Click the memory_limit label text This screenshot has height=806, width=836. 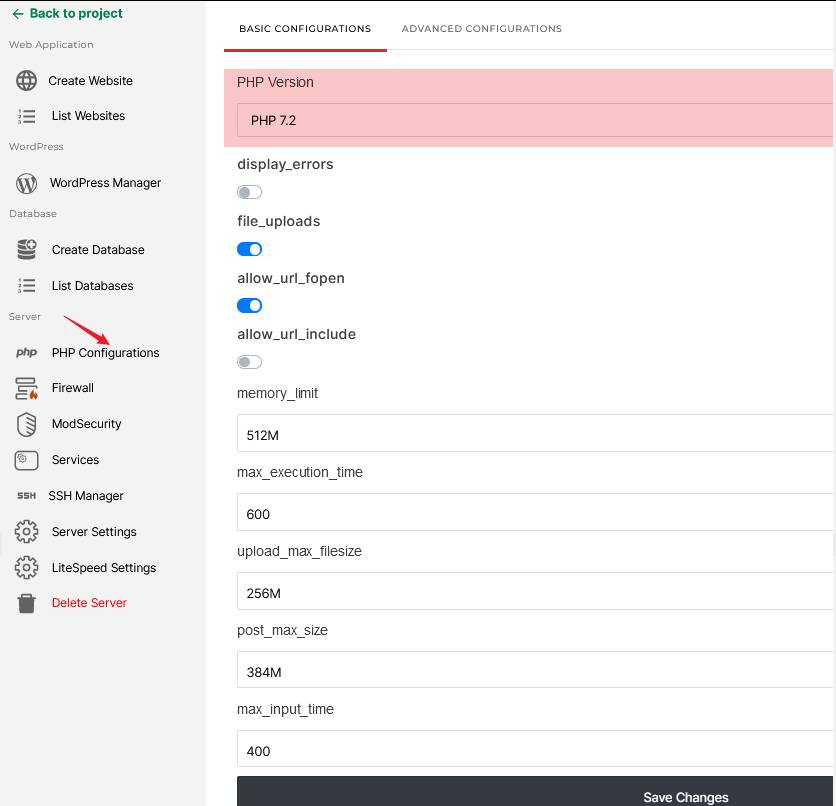coord(277,393)
